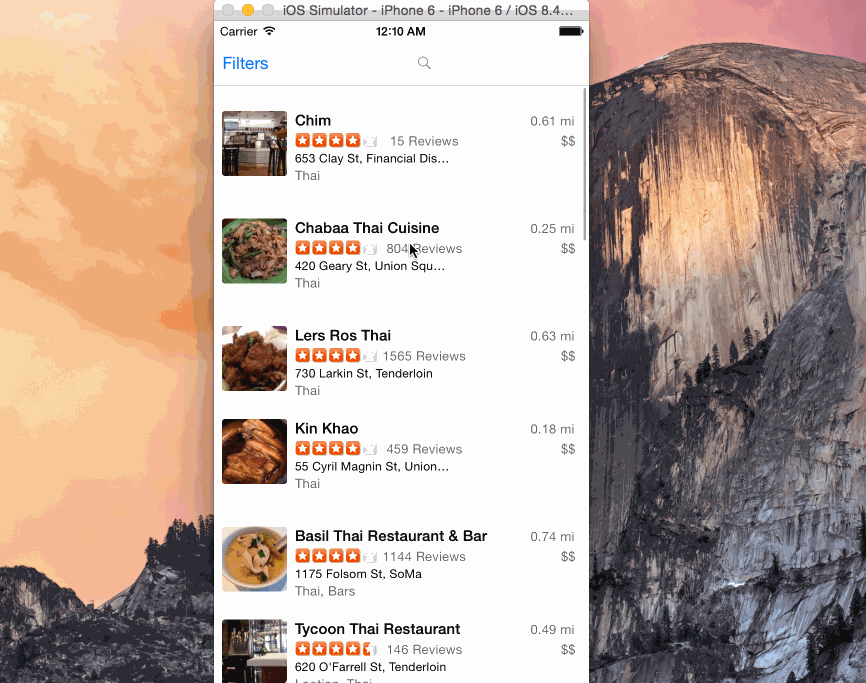This screenshot has height=683, width=866.
Task: Click star rating for Tycoon Thai Restaurant
Action: click(x=336, y=649)
